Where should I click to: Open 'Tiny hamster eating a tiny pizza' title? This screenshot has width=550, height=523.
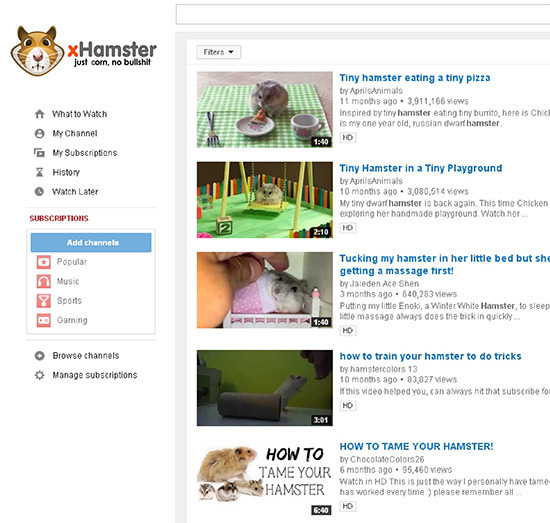415,78
